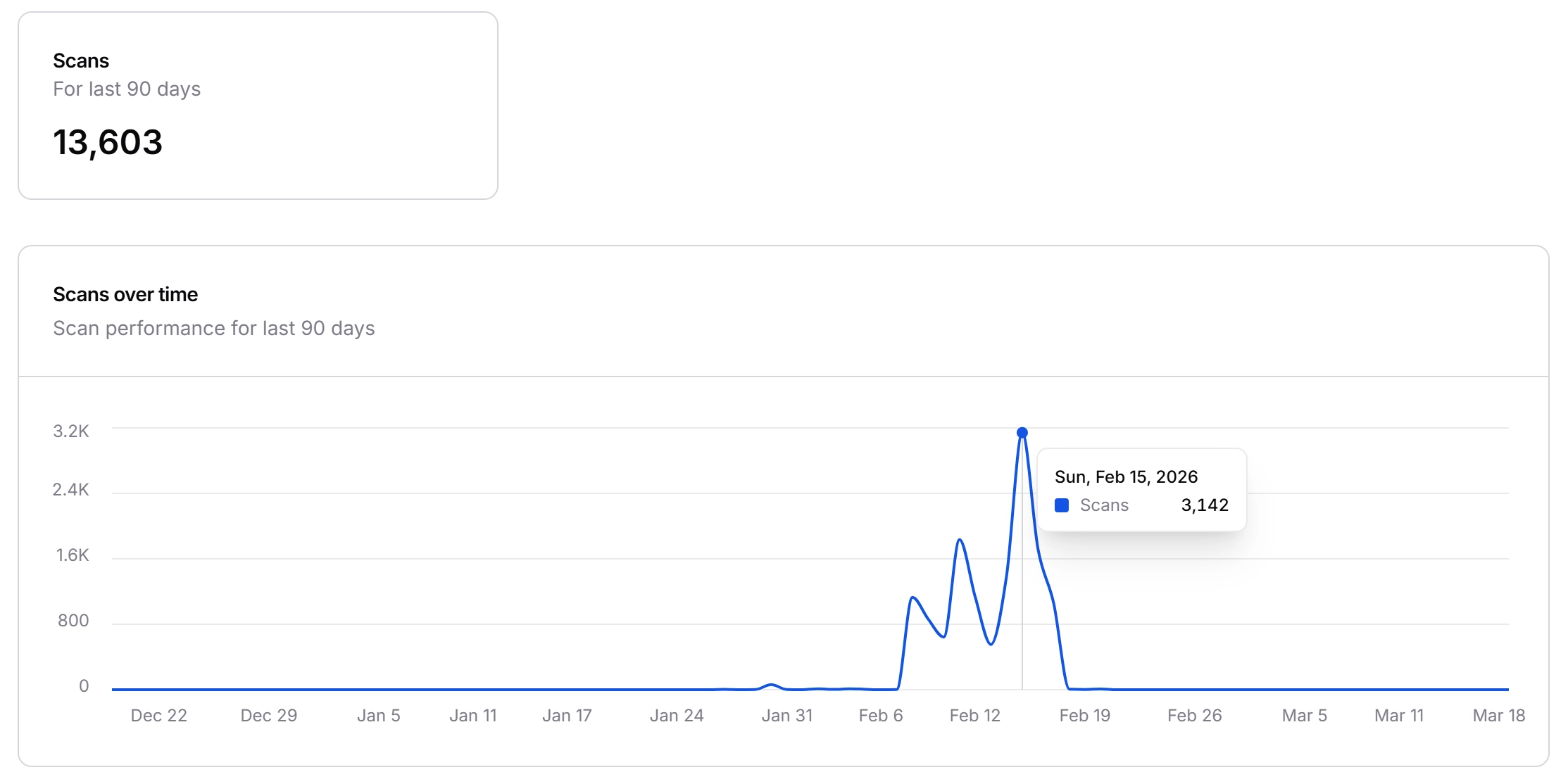Click the 3.2K y-axis label
Image resolution: width=1568 pixels, height=784 pixels.
click(x=72, y=430)
